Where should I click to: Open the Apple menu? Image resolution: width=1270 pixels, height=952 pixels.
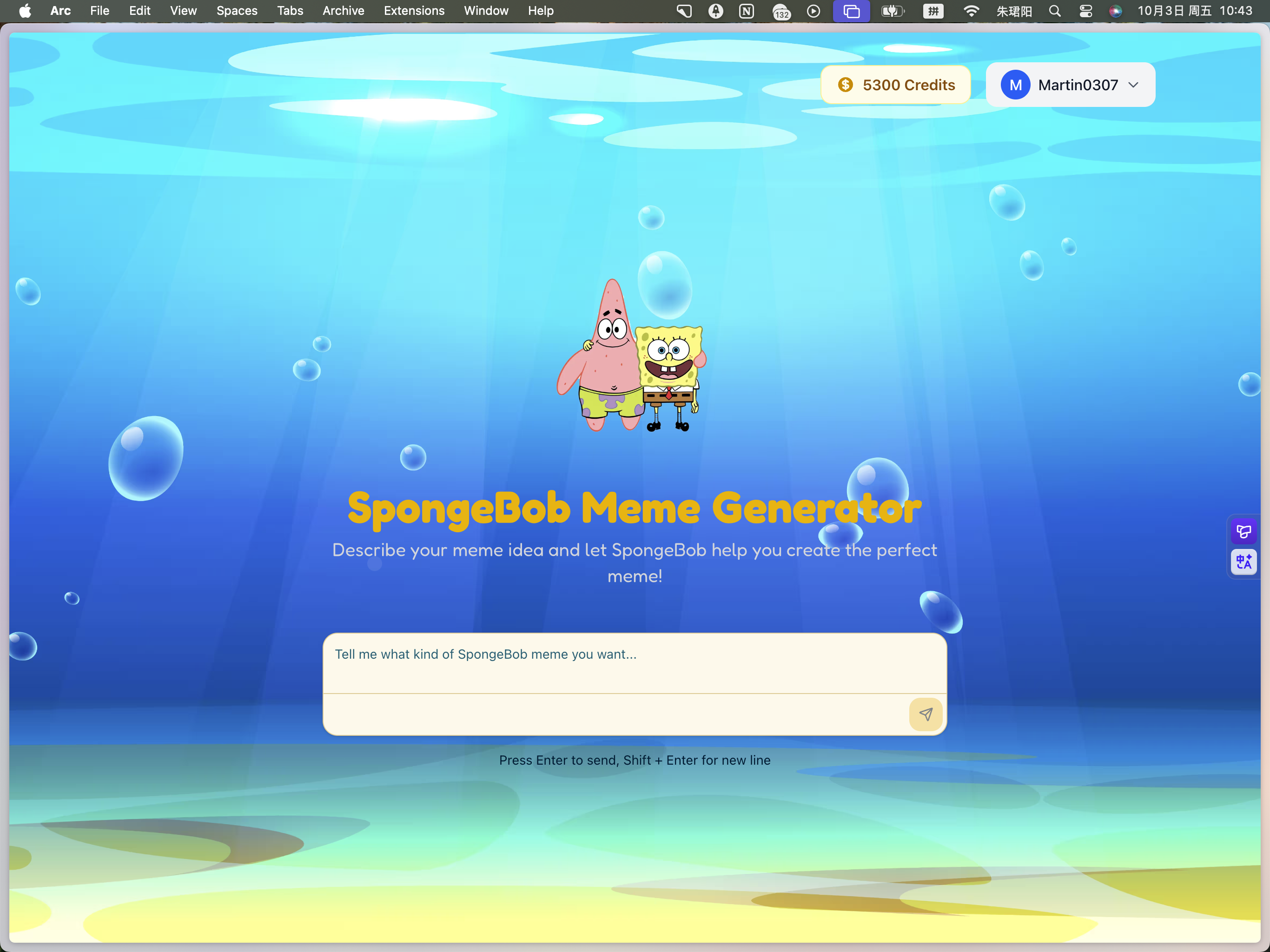click(x=25, y=11)
